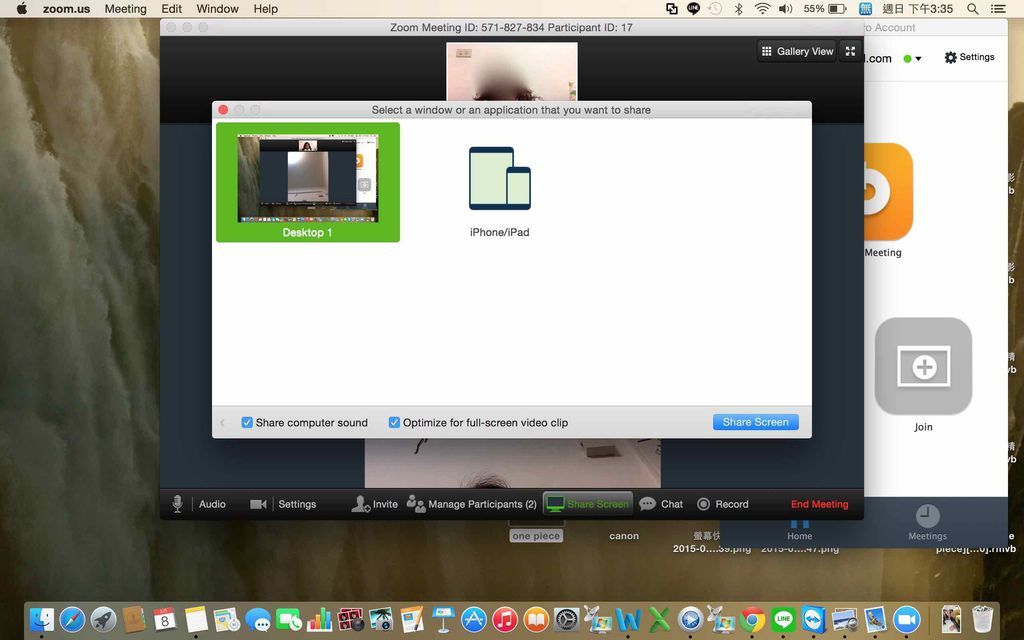Open the input method menu icon
The image size is (1024, 640).
click(865, 8)
